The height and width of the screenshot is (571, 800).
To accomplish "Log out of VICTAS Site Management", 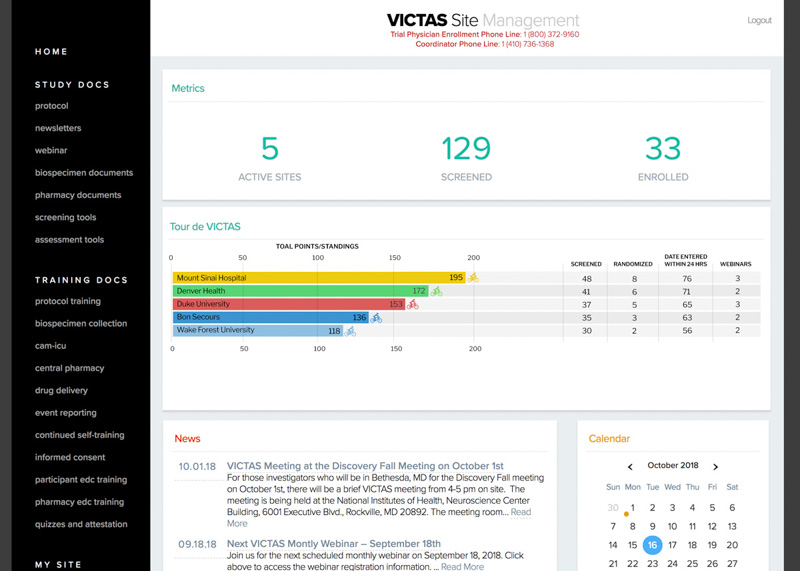I will [759, 20].
